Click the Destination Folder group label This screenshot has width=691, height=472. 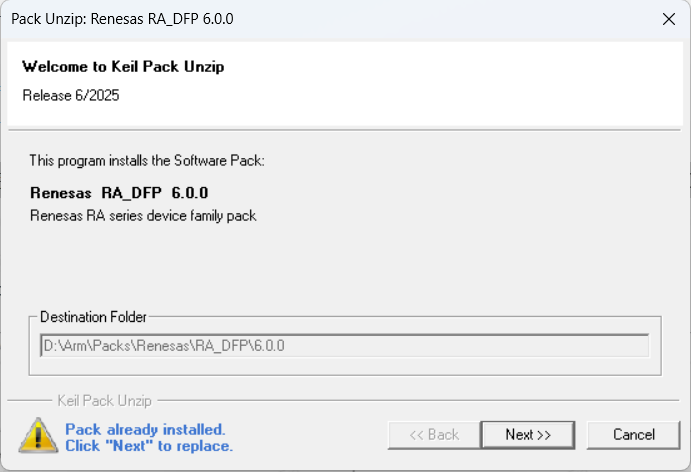pos(93,317)
